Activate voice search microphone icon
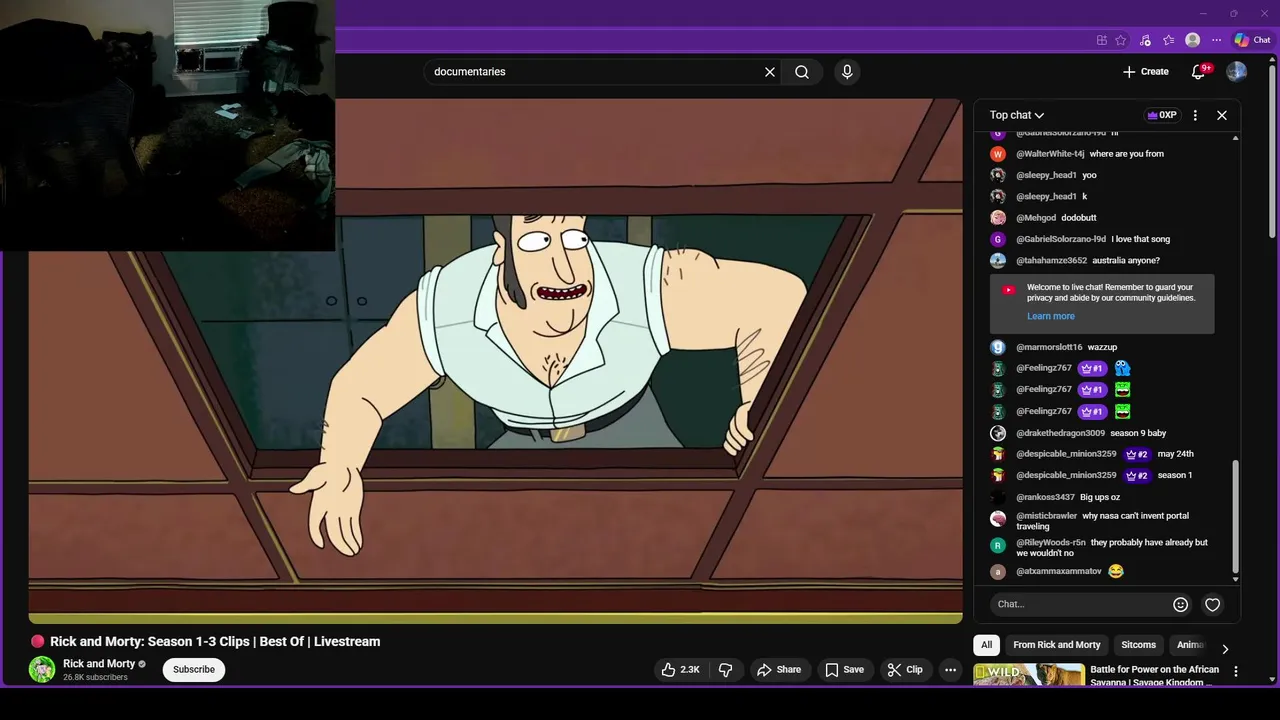The height and width of the screenshot is (720, 1280). 847,72
